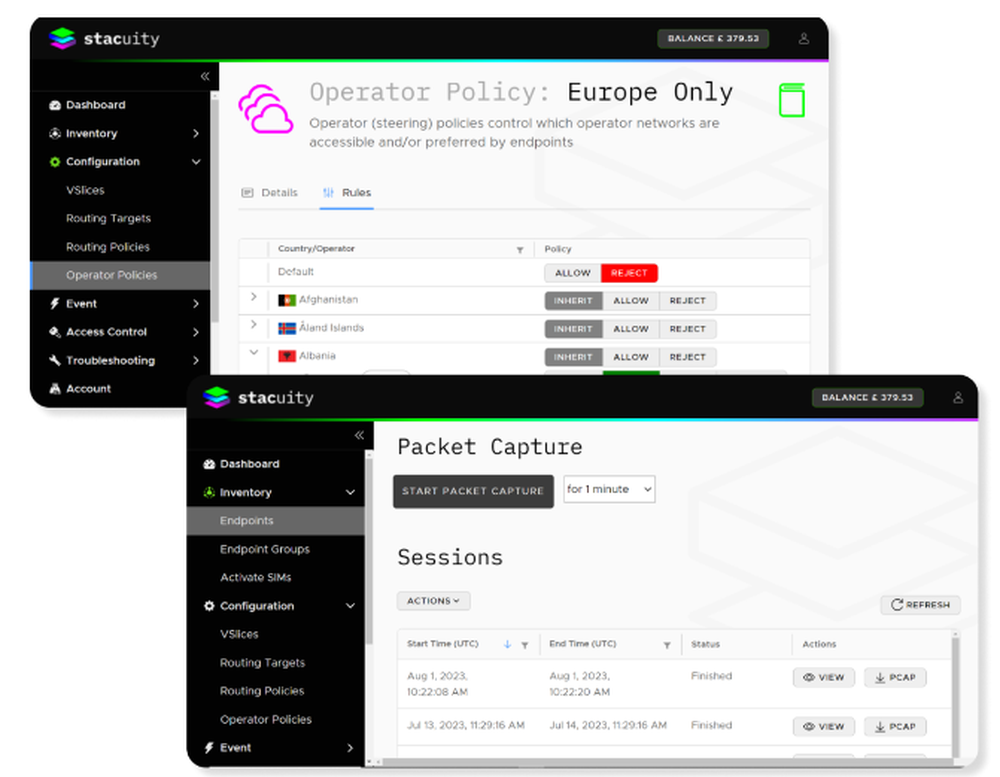1000x777 pixels.
Task: Set Albania policy to INHERIT
Action: tap(573, 357)
